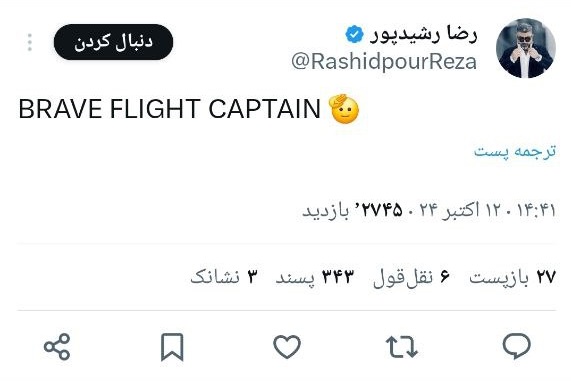This screenshot has width=571, height=382.
Task: Like the post with the heart icon
Action: [287, 346]
